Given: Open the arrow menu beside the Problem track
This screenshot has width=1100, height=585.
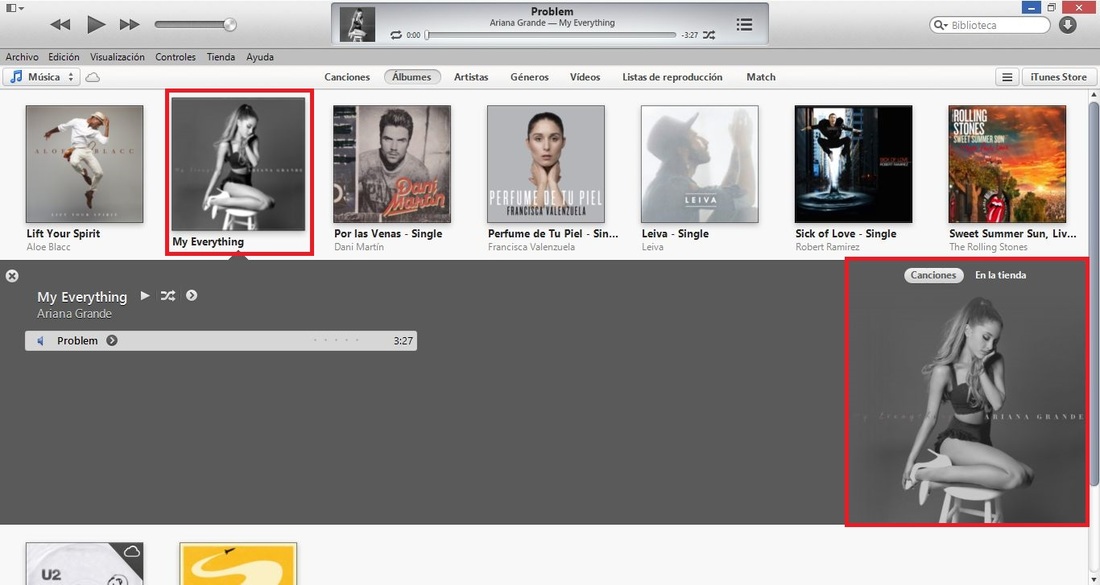Looking at the screenshot, I should click(112, 341).
